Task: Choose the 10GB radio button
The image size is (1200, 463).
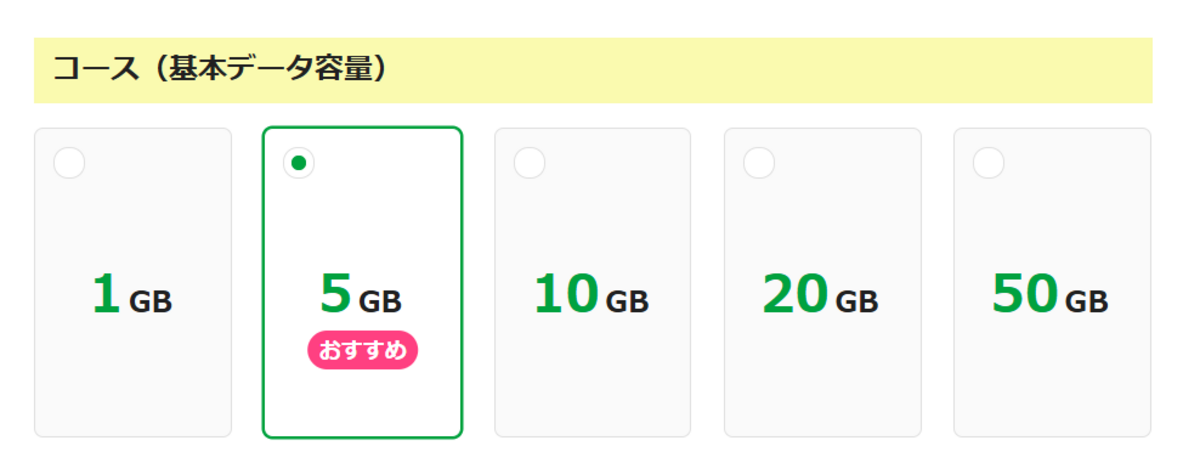Action: coord(529,162)
